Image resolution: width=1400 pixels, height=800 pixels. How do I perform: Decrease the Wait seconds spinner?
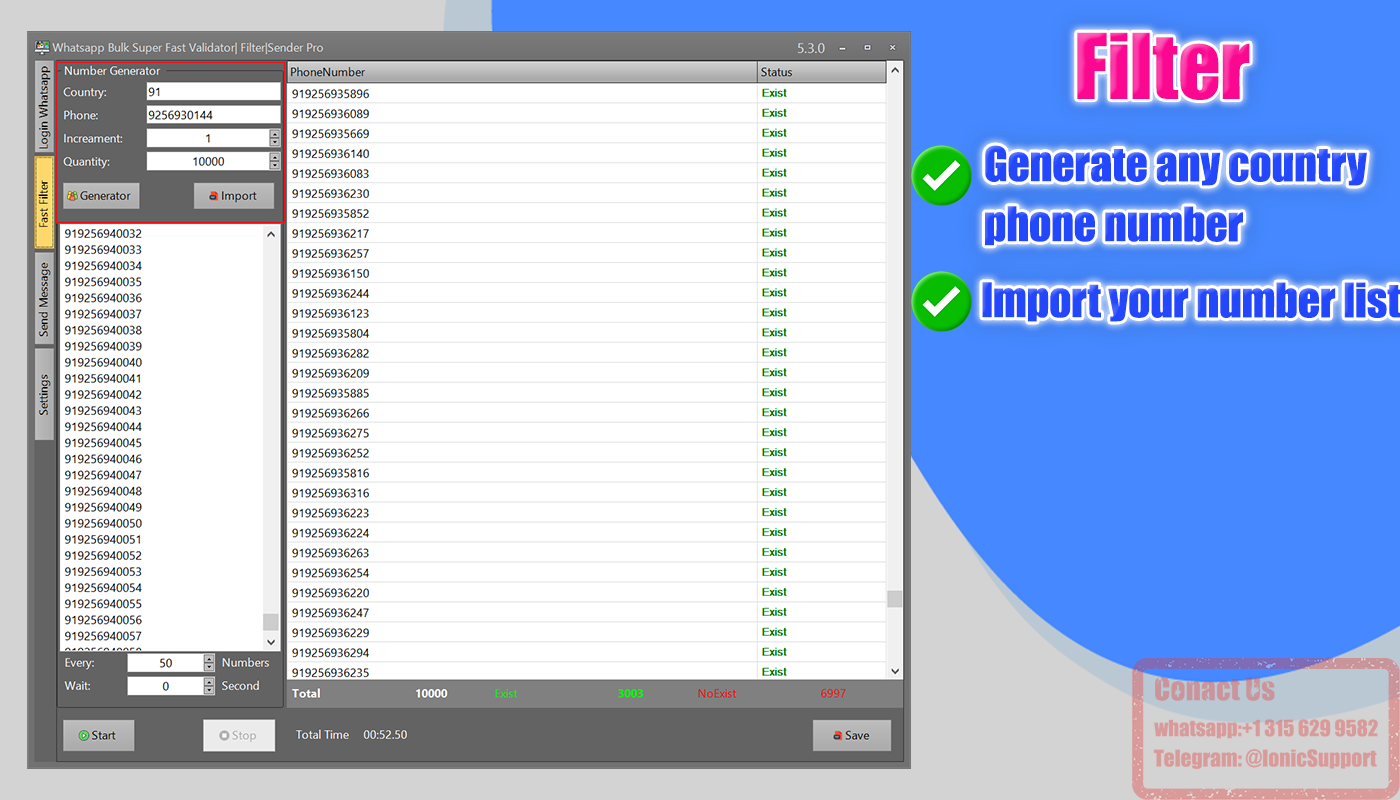pos(209,690)
